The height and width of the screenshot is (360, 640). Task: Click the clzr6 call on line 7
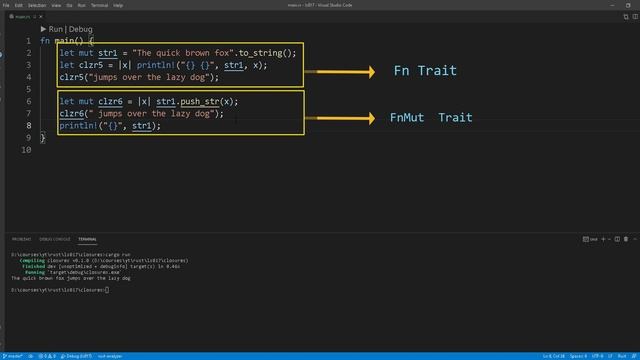pyautogui.click(x=71, y=113)
